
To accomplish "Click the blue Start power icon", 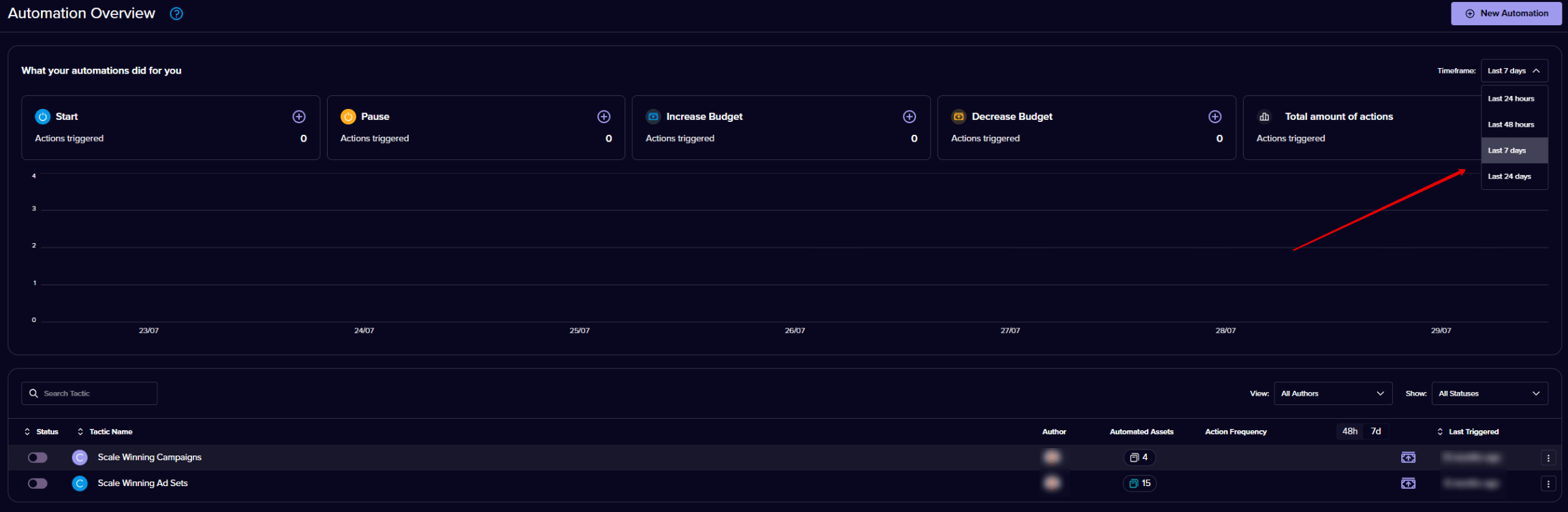I will pyautogui.click(x=43, y=116).
